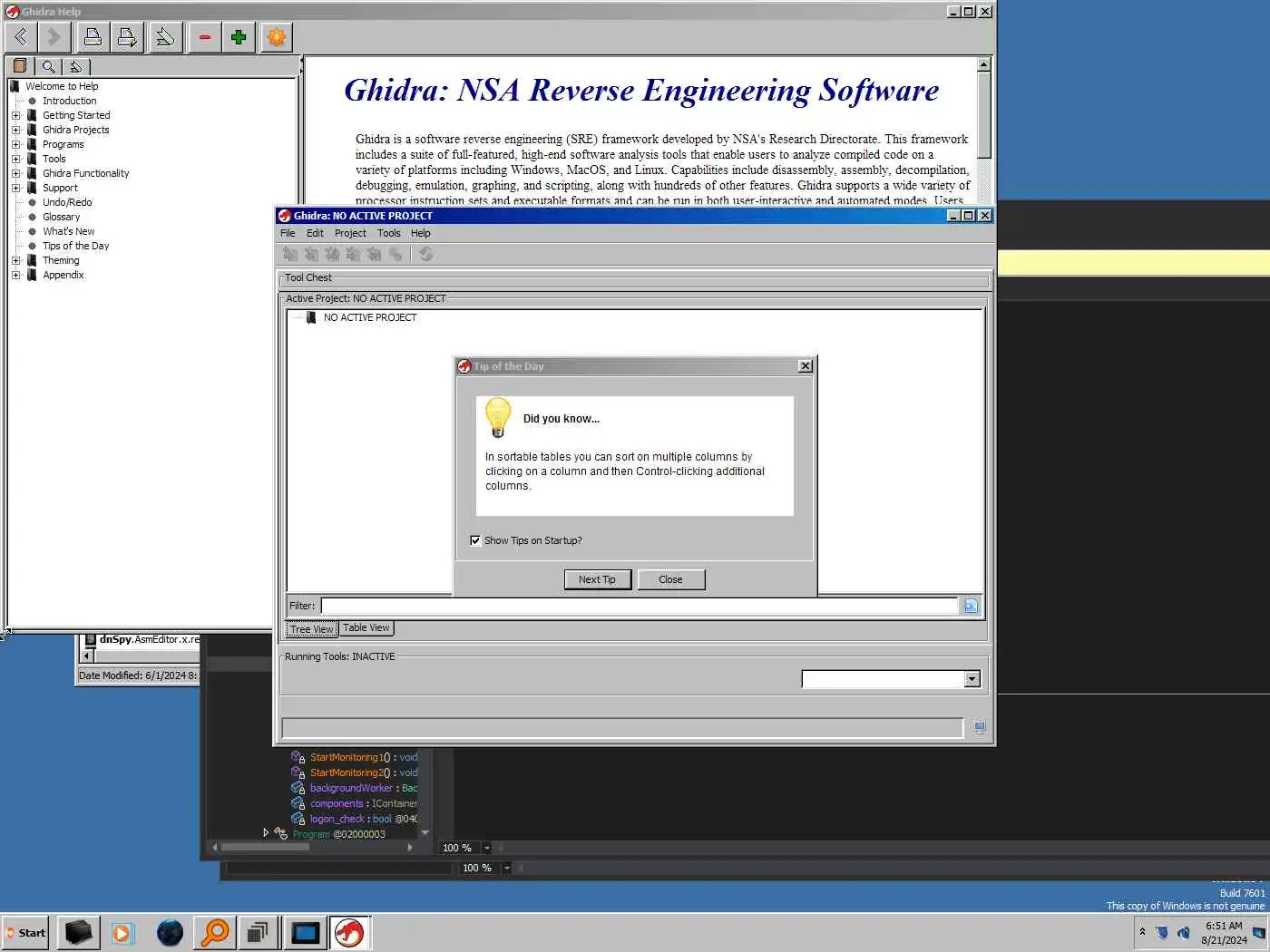Open the dnSpy 100% zoom dropdown
This screenshot has height=952, width=1270.
coord(486,848)
